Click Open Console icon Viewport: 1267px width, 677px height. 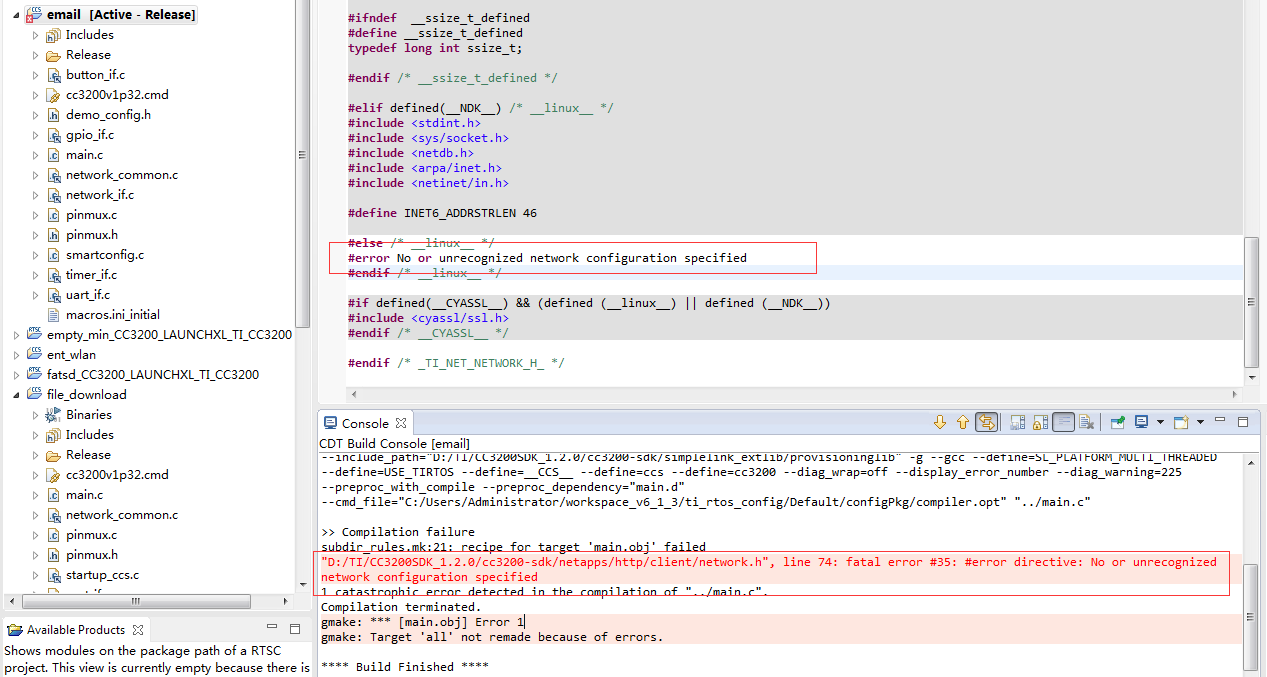pos(1181,422)
